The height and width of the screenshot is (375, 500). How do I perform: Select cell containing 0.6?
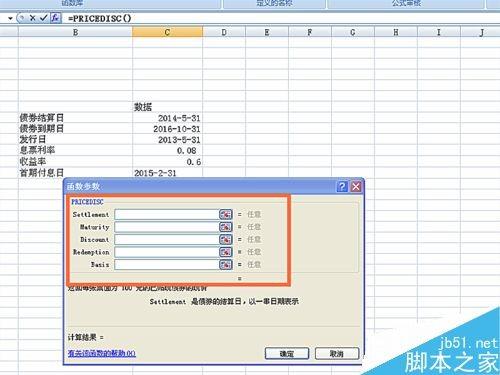(167, 162)
